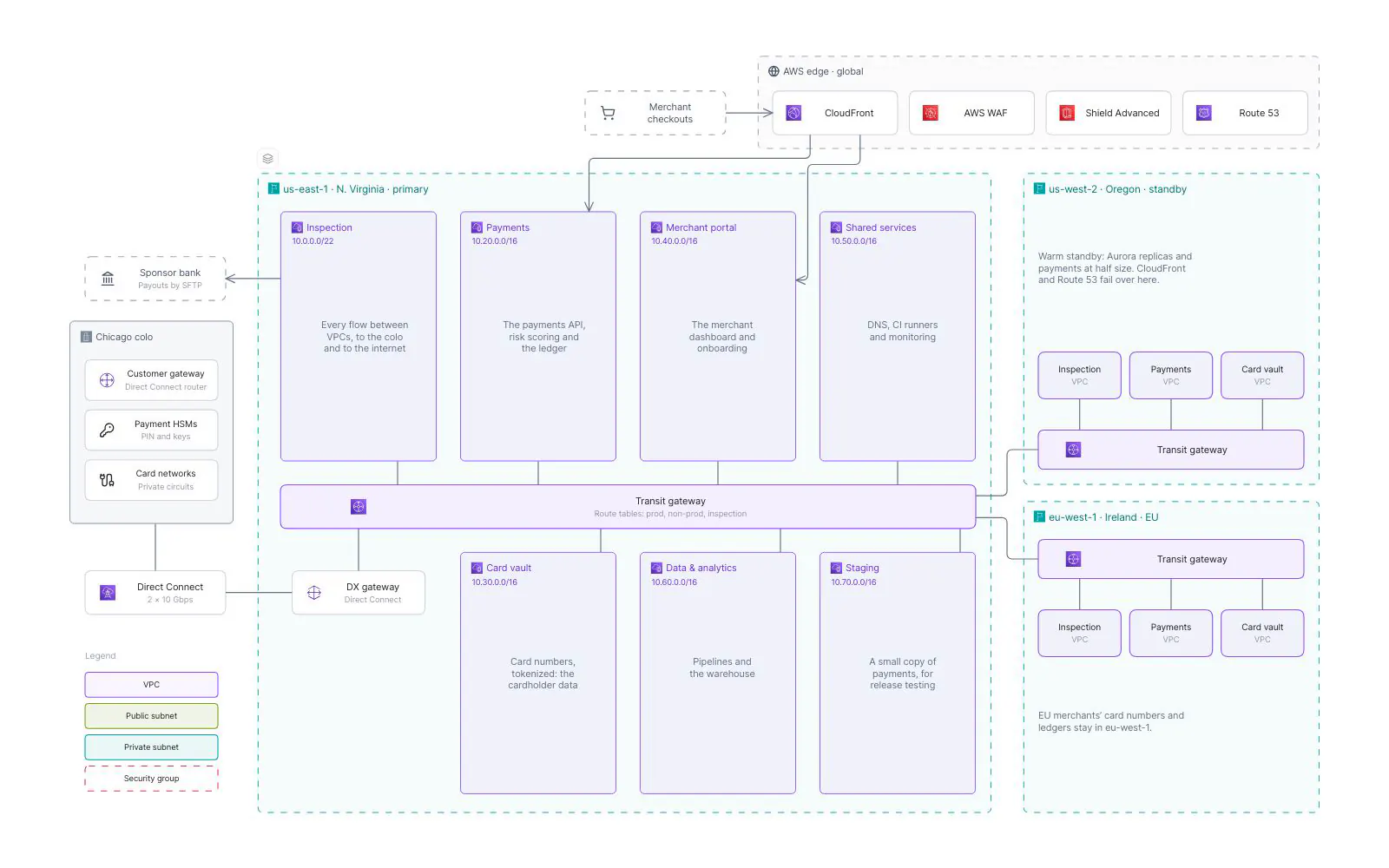Click the Direct Connect service icon

(108, 593)
